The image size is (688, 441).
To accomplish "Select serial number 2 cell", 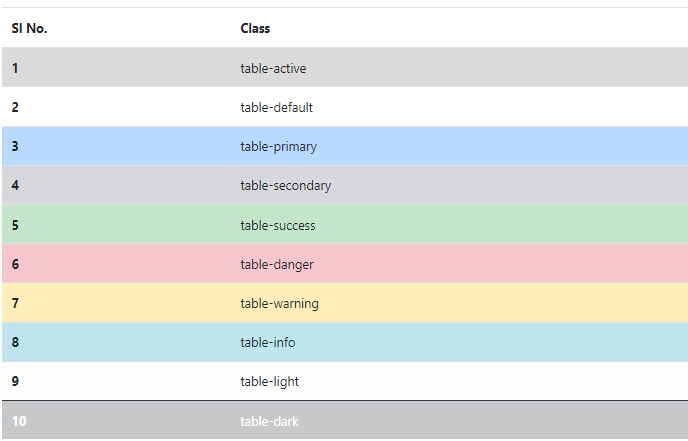I will coord(15,107).
